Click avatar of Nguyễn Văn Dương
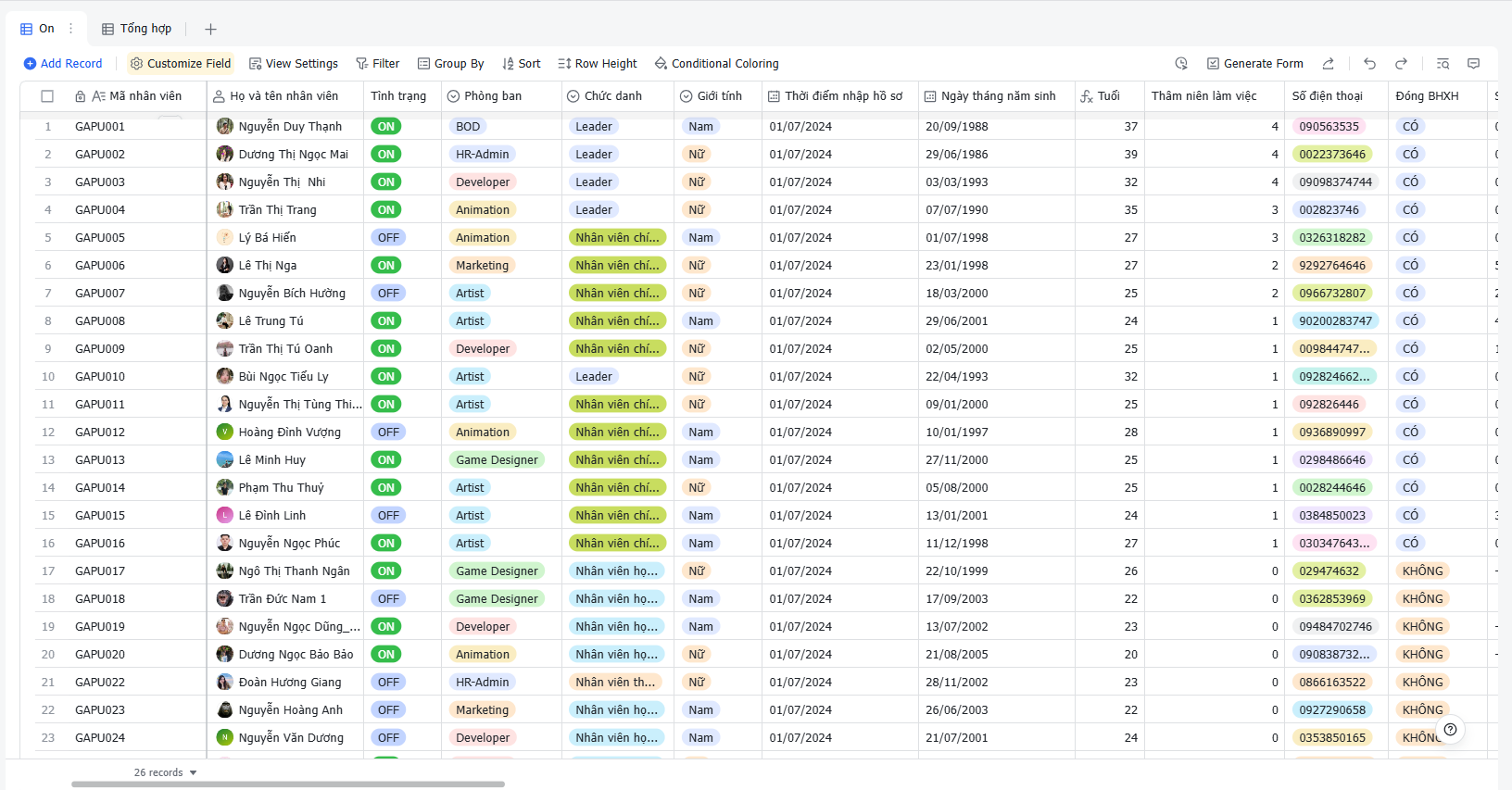 [x=224, y=737]
